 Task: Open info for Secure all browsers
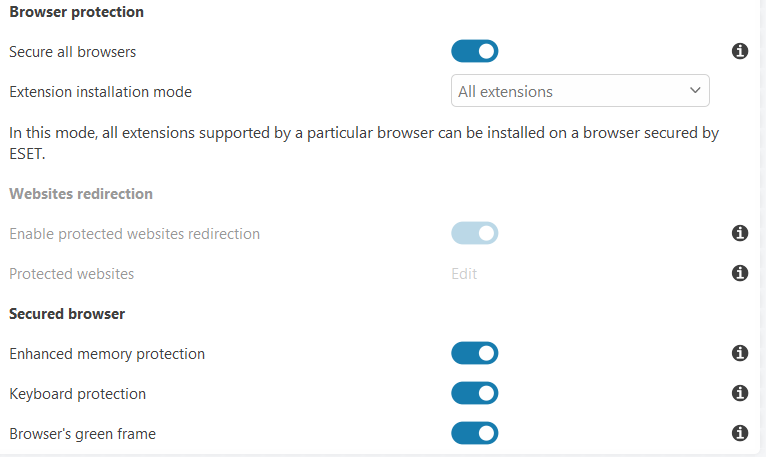click(x=740, y=51)
